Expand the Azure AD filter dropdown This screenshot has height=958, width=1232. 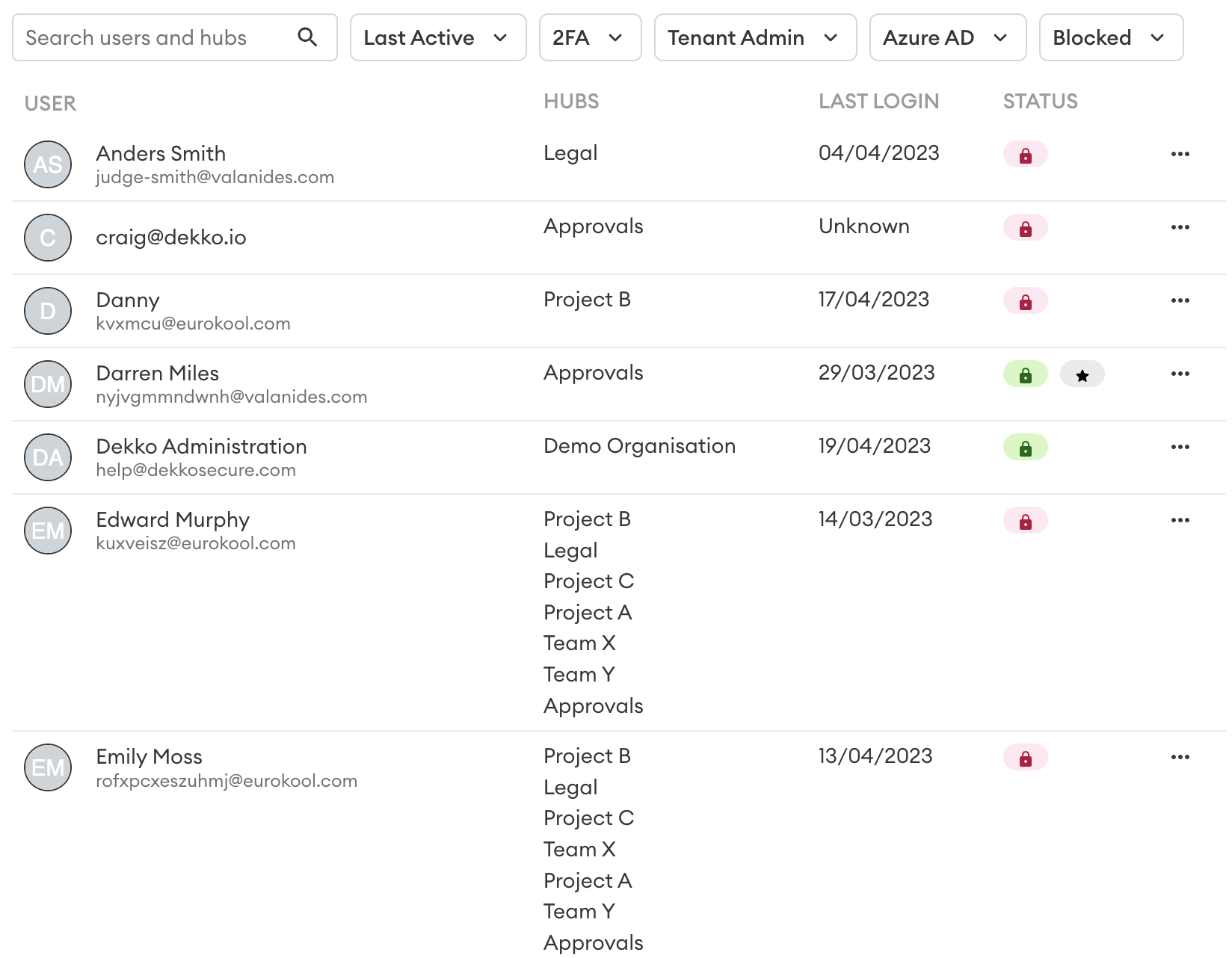(948, 37)
